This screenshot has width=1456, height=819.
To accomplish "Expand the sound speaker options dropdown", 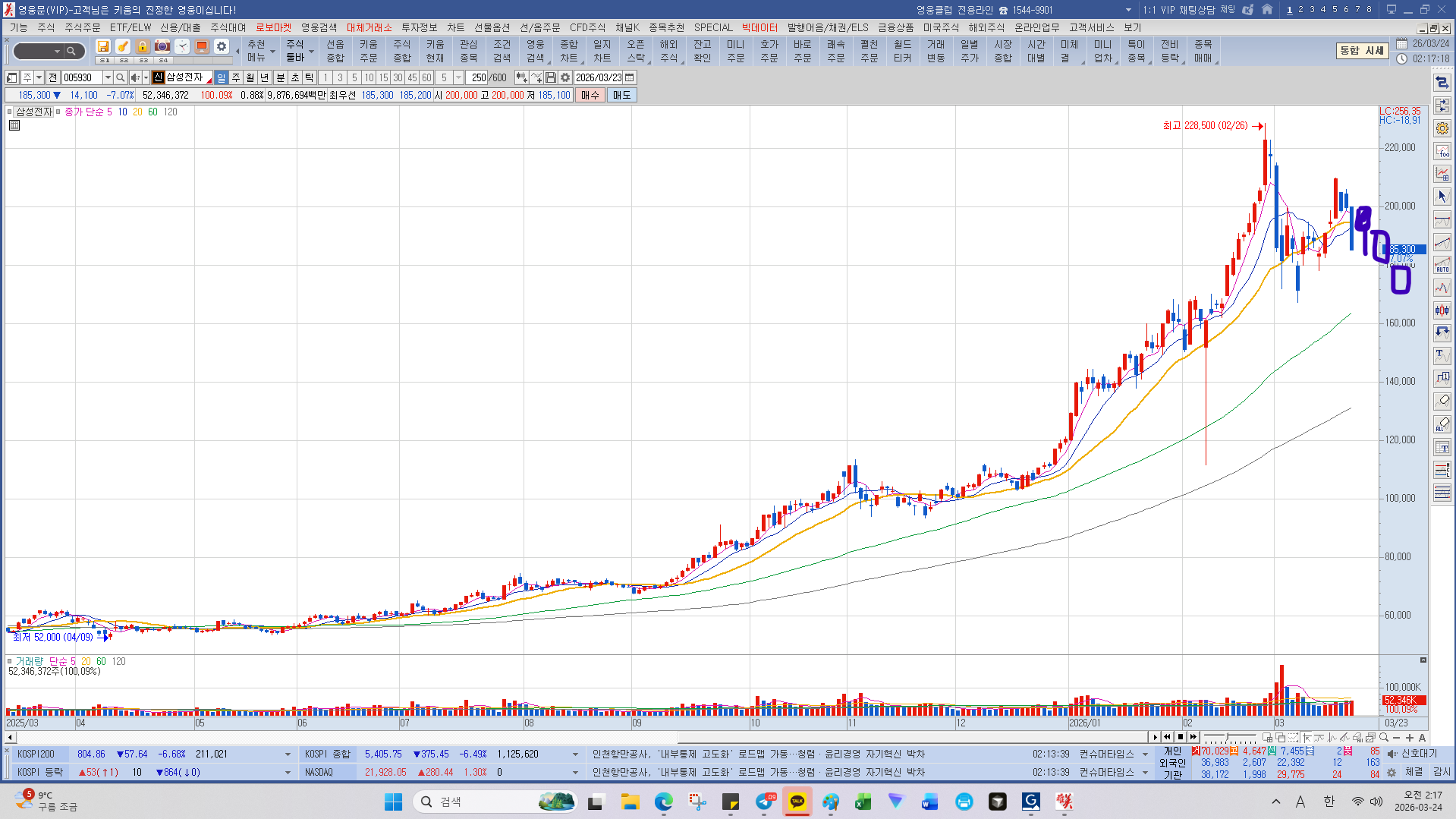I will coord(146,77).
